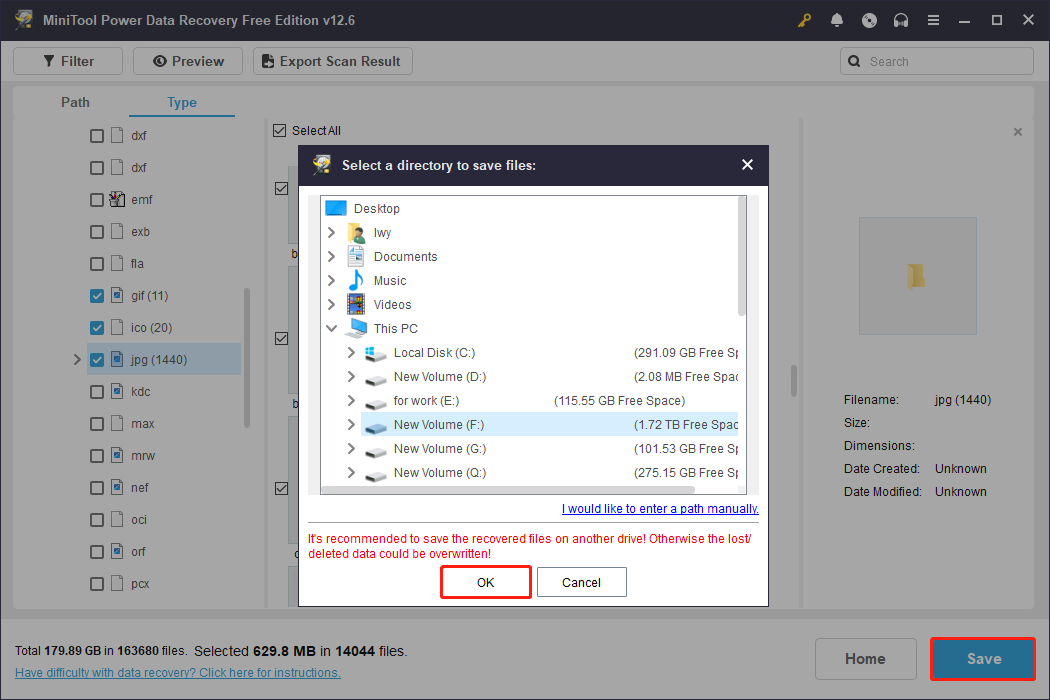Image resolution: width=1050 pixels, height=700 pixels.
Task: Open the hamburger menu
Action: (933, 20)
